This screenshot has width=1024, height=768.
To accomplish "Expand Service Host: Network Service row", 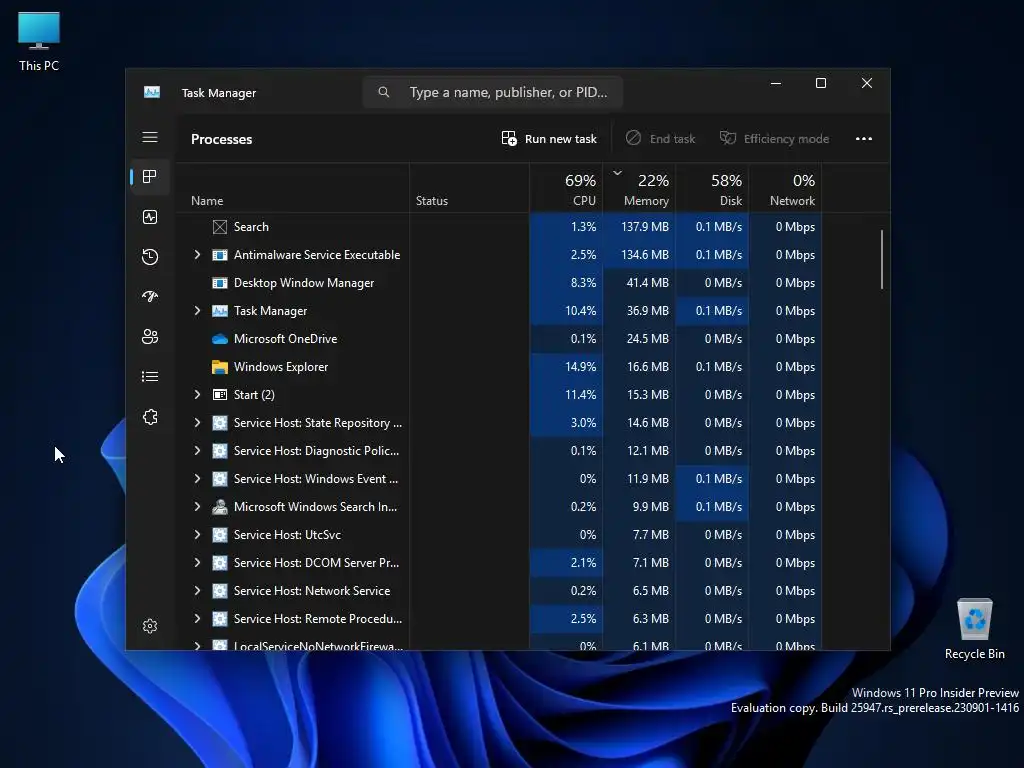I will pos(197,590).
